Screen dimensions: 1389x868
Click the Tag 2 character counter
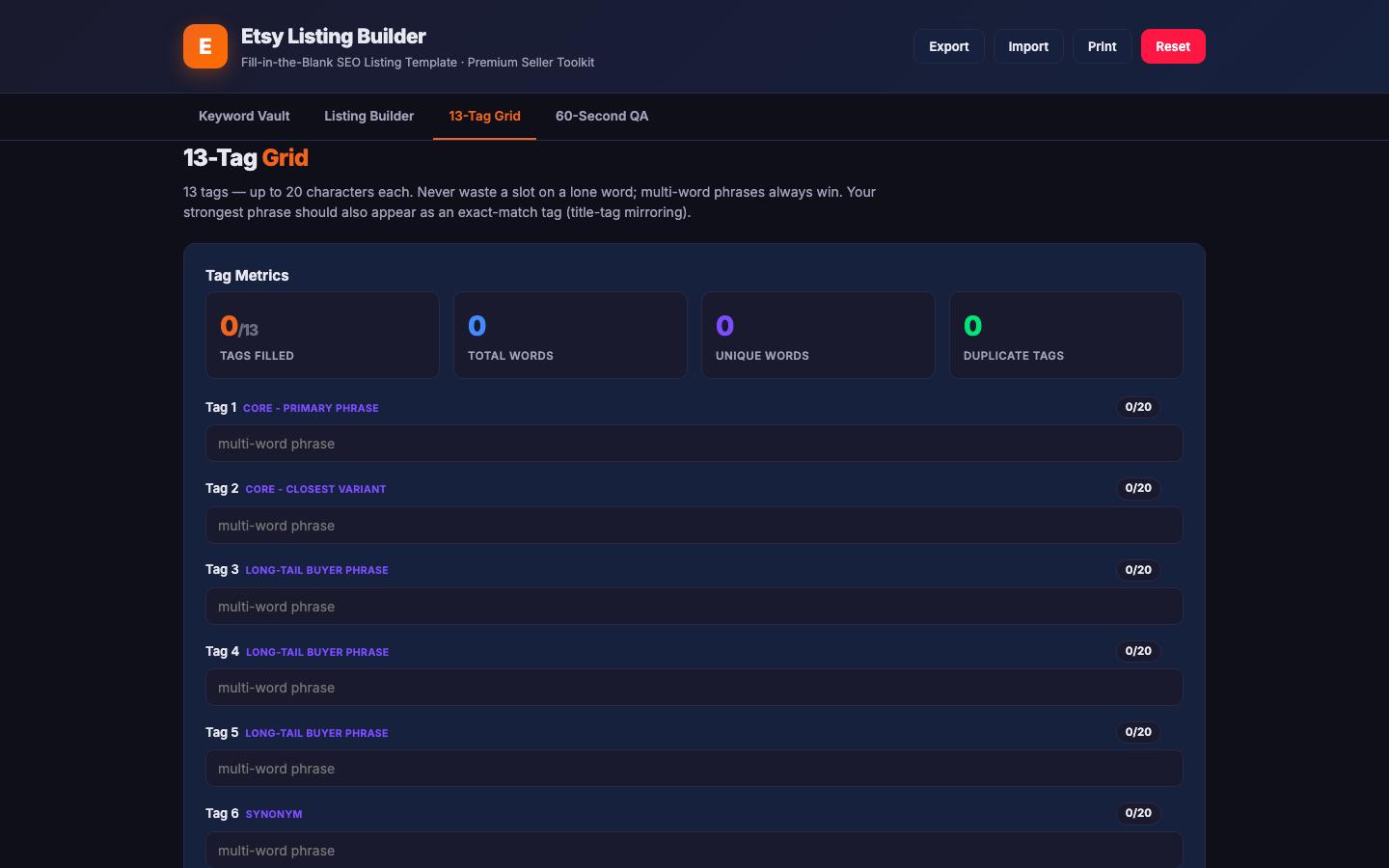(1138, 488)
